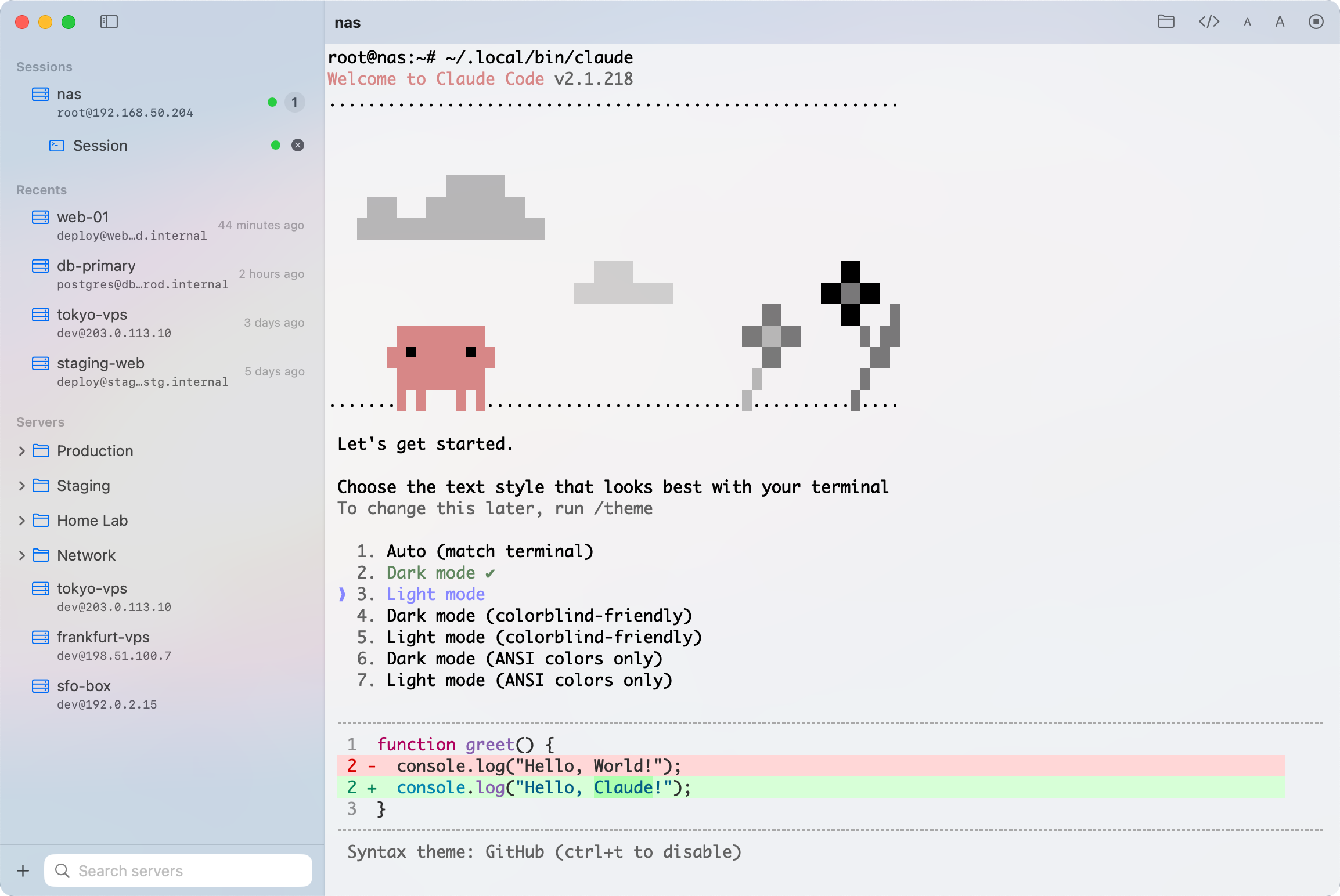Click the Home Lab folder icon

(41, 521)
